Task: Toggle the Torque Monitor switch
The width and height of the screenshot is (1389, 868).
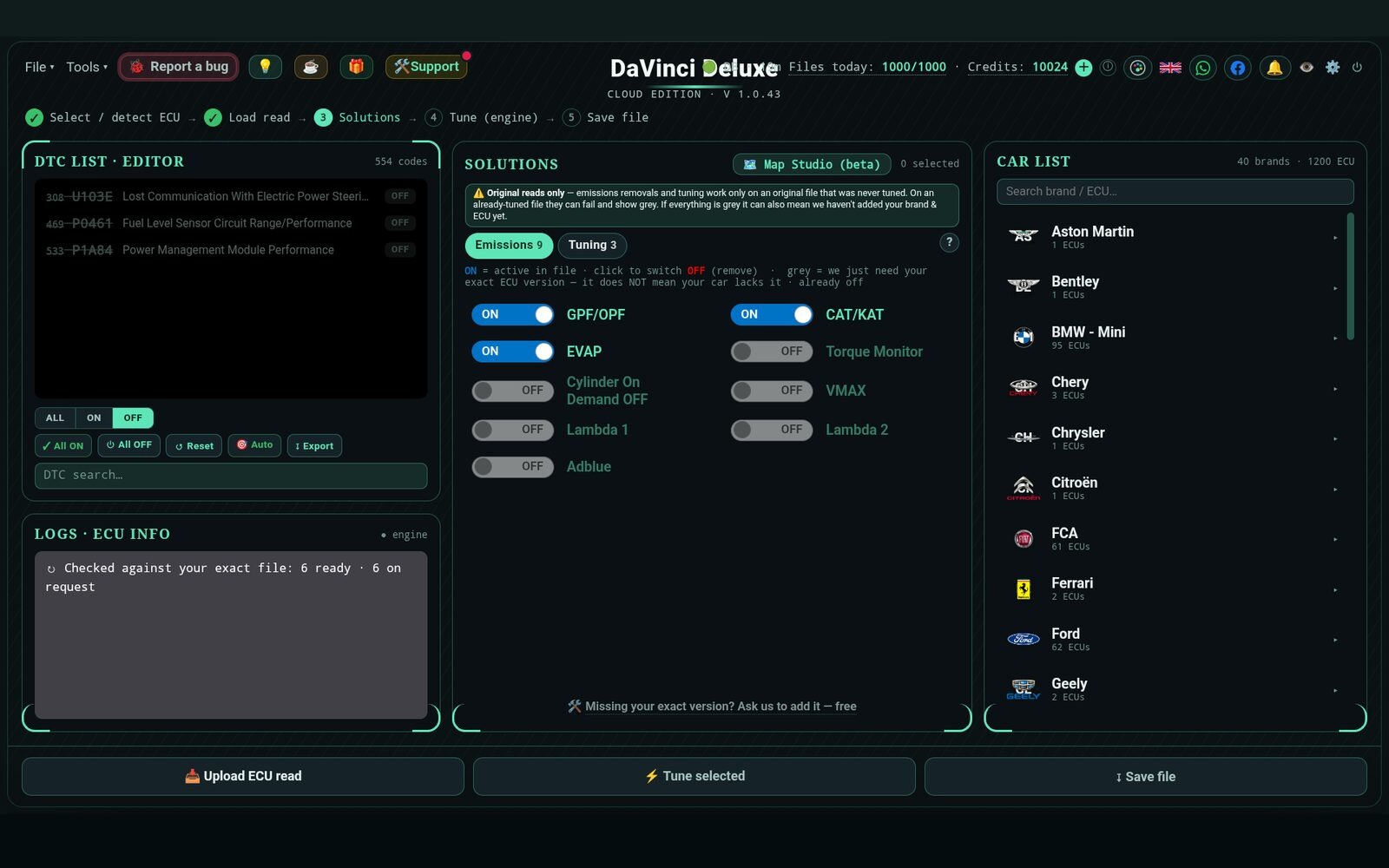Action: [772, 352]
